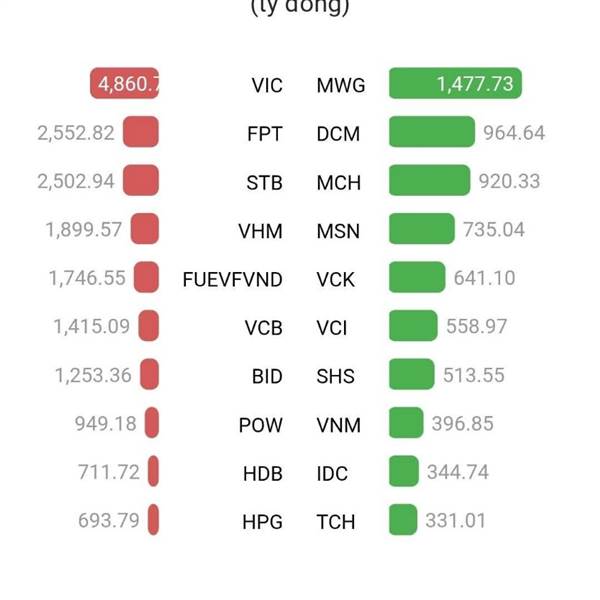600x600 pixels.
Task: Open the VNM ticker symbol
Action: 339,425
